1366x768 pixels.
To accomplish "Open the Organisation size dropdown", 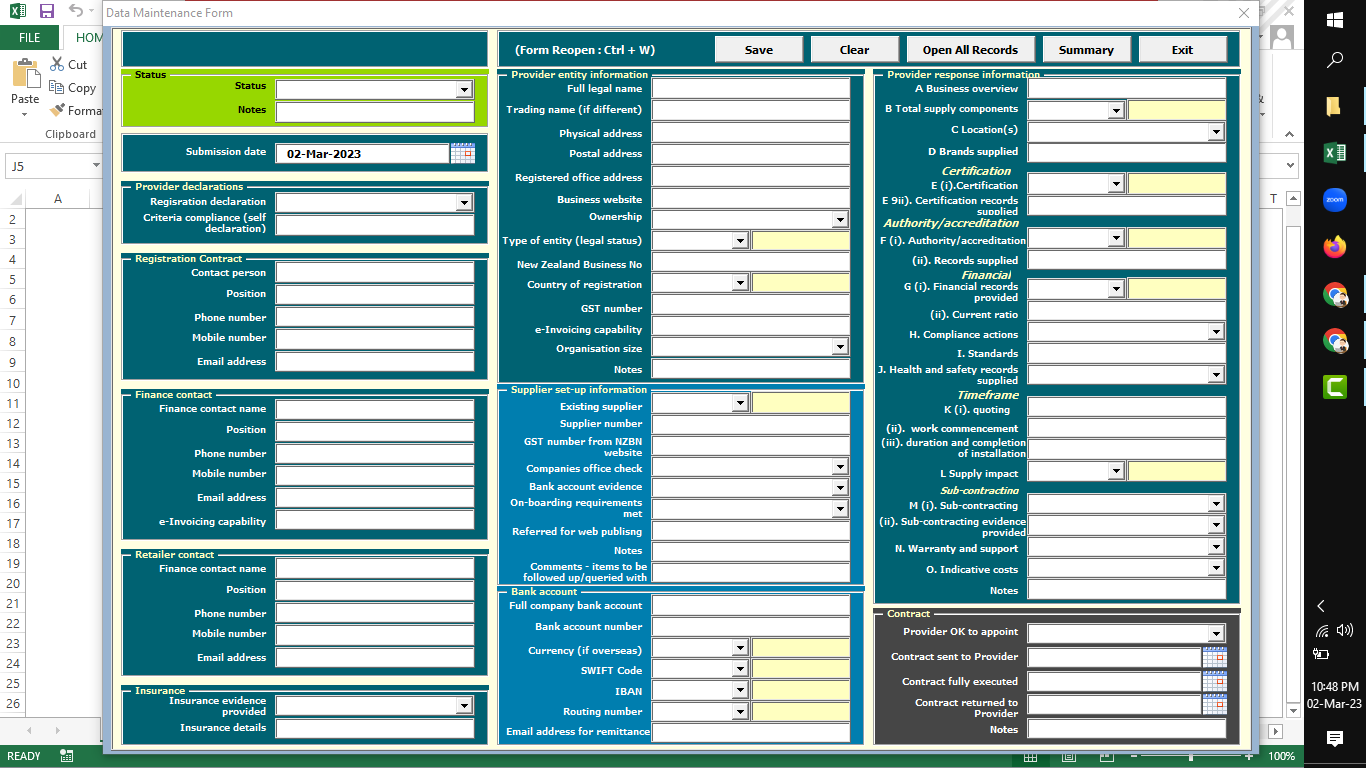I will 840,348.
